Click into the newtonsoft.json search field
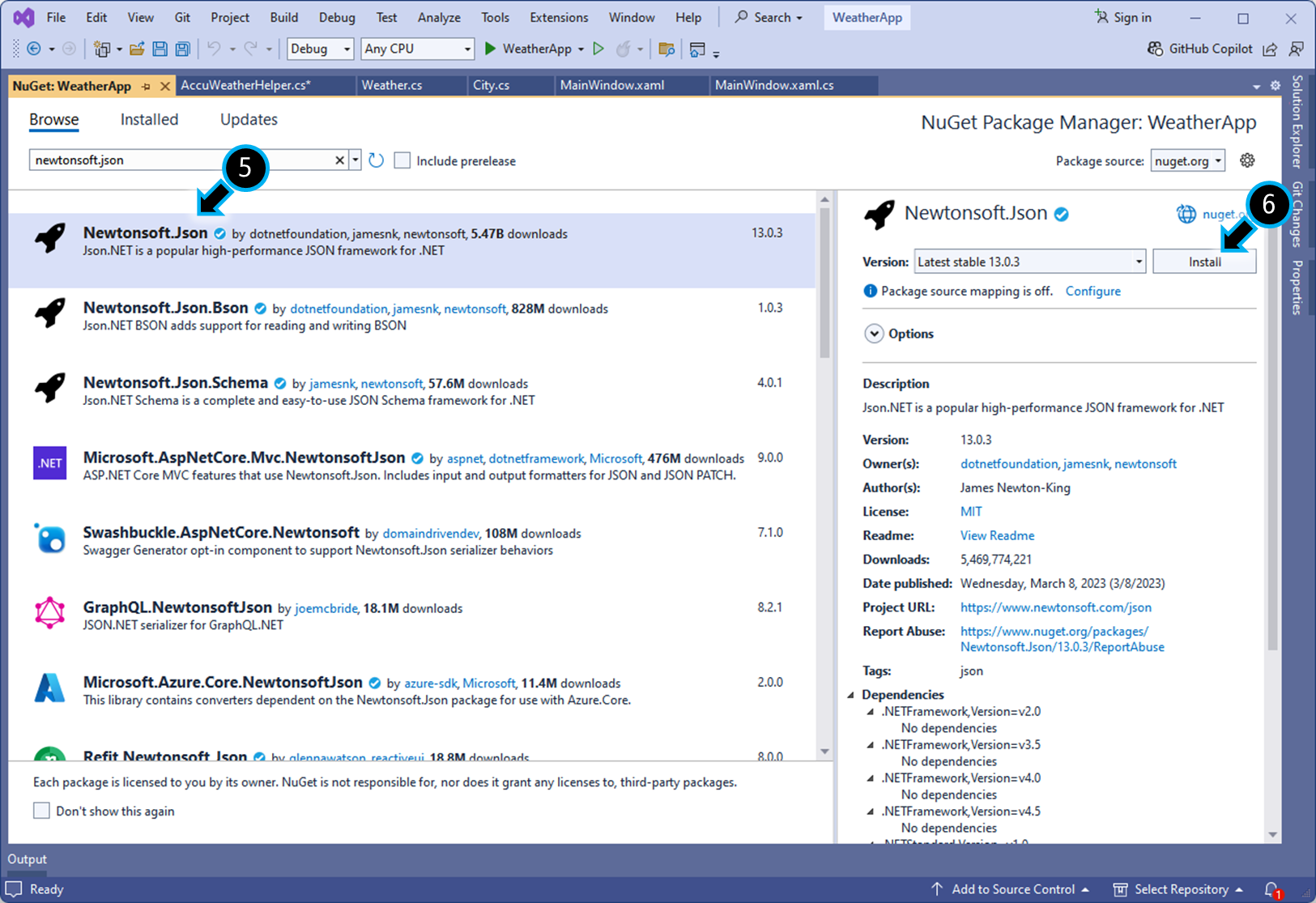This screenshot has width=1316, height=903. [x=182, y=160]
